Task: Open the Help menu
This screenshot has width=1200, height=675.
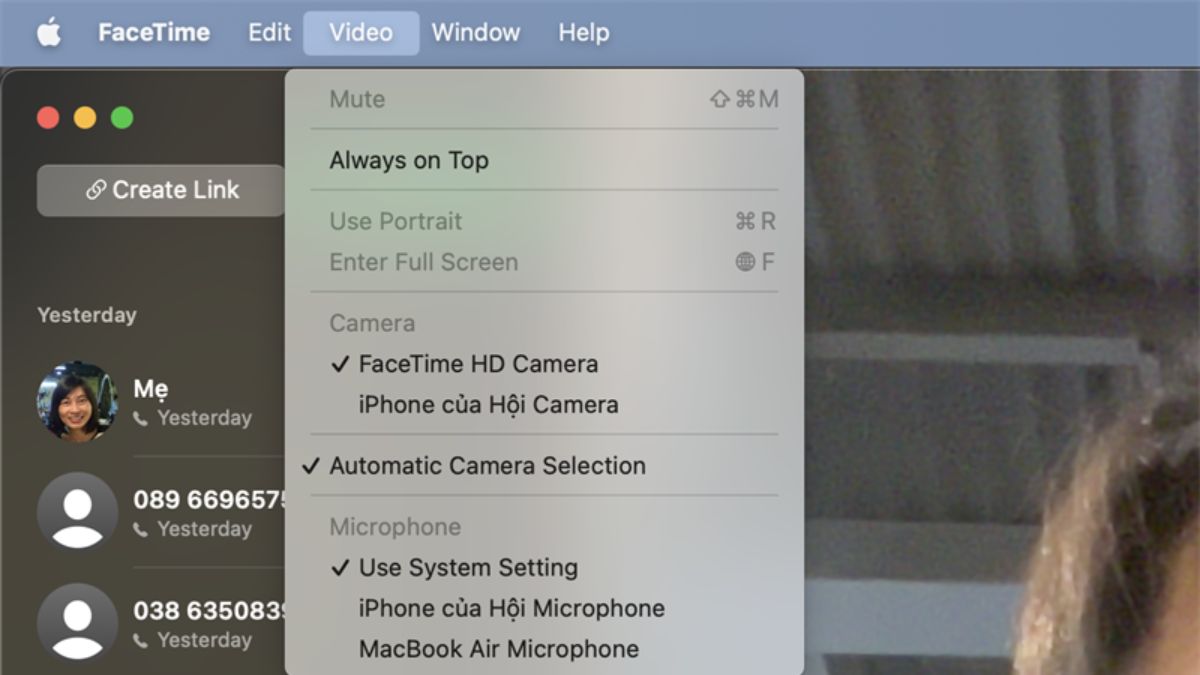Action: pyautogui.click(x=583, y=31)
